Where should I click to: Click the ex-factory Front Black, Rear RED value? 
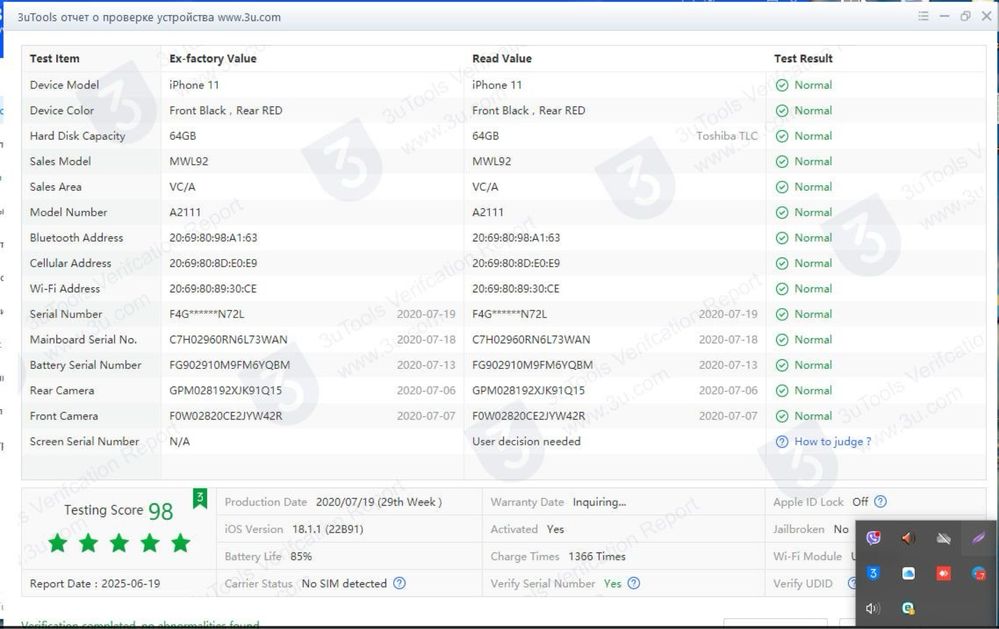coord(226,110)
